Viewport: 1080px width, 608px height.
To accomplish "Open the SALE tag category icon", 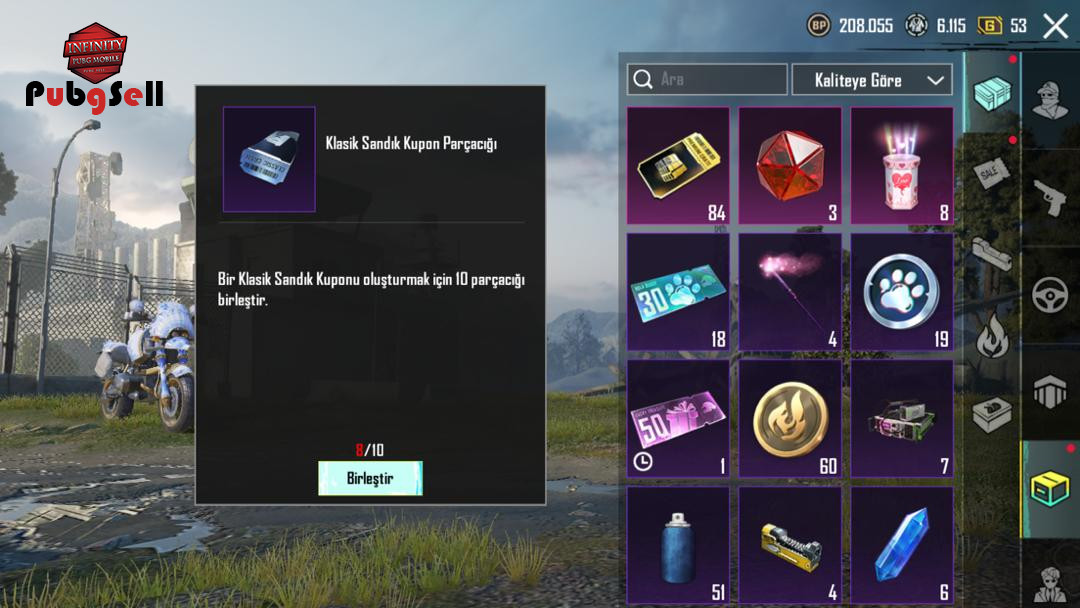I will 991,174.
